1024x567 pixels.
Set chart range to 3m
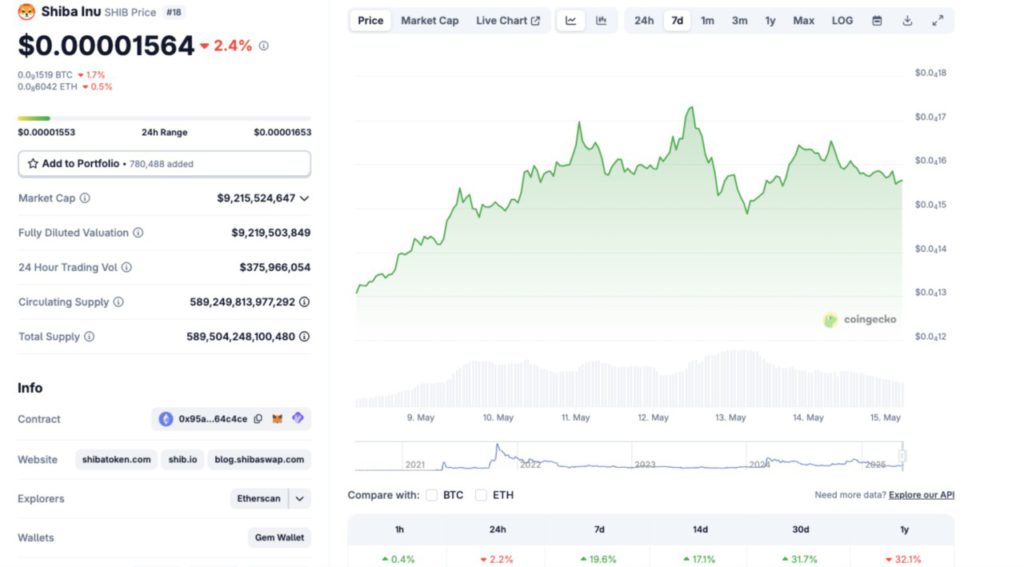[x=739, y=20]
